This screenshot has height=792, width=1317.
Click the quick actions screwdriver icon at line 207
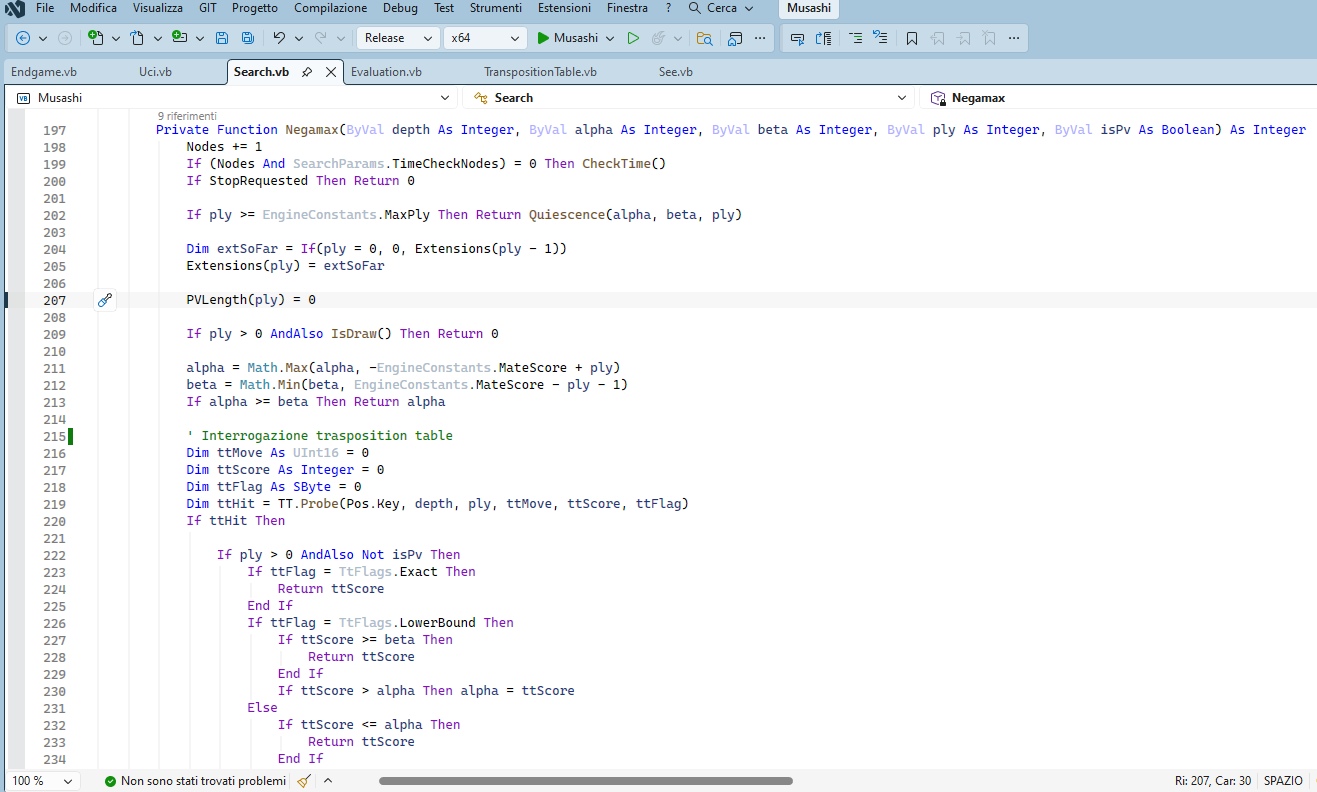pyautogui.click(x=105, y=299)
